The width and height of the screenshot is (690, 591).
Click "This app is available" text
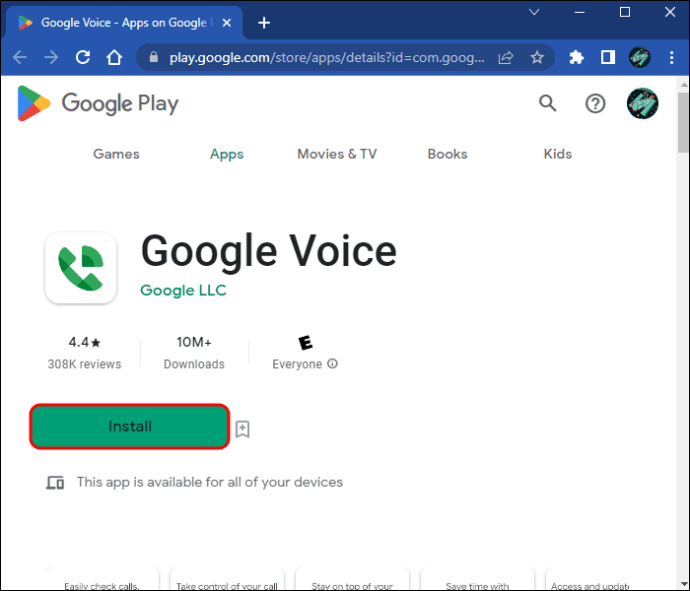pyautogui.click(x=209, y=482)
